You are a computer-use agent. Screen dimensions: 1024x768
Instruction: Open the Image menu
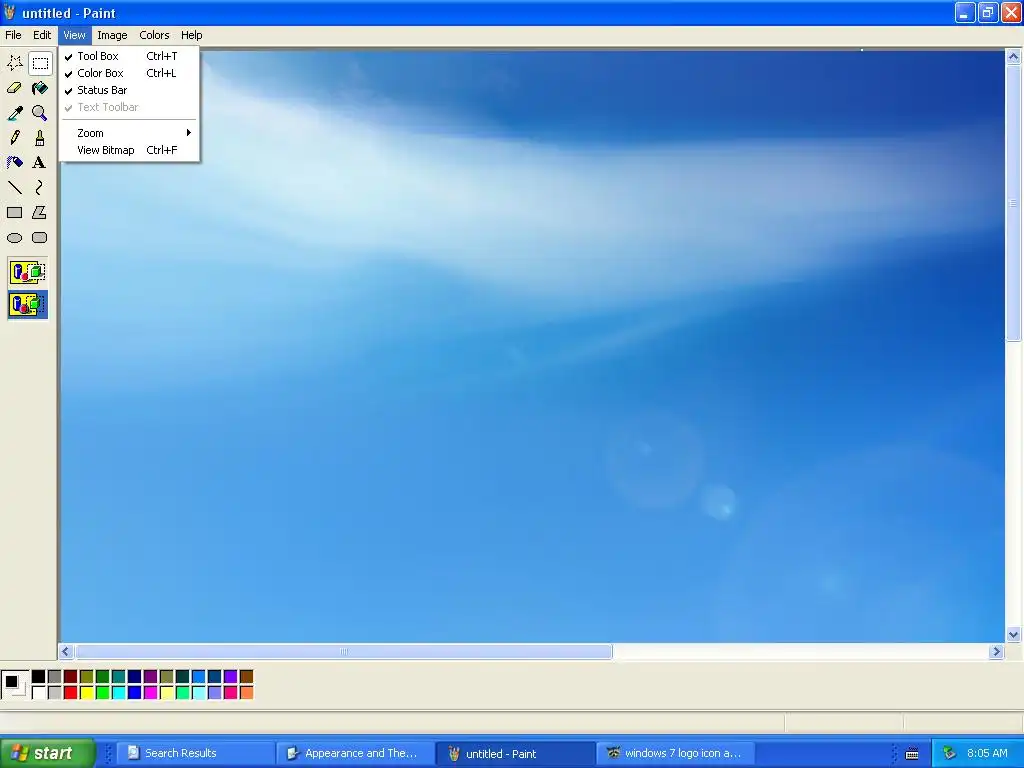pyautogui.click(x=112, y=35)
